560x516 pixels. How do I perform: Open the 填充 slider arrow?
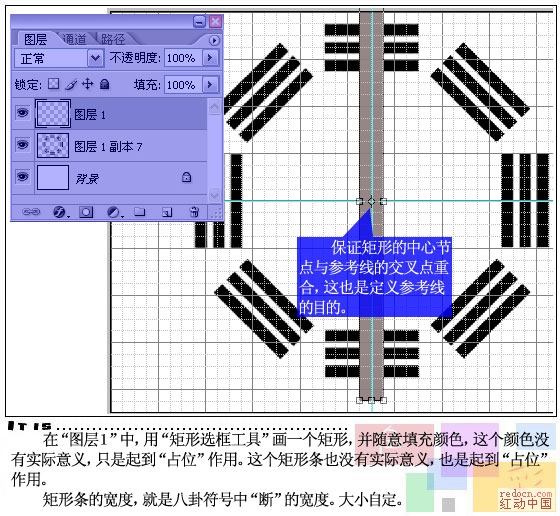click(x=210, y=85)
